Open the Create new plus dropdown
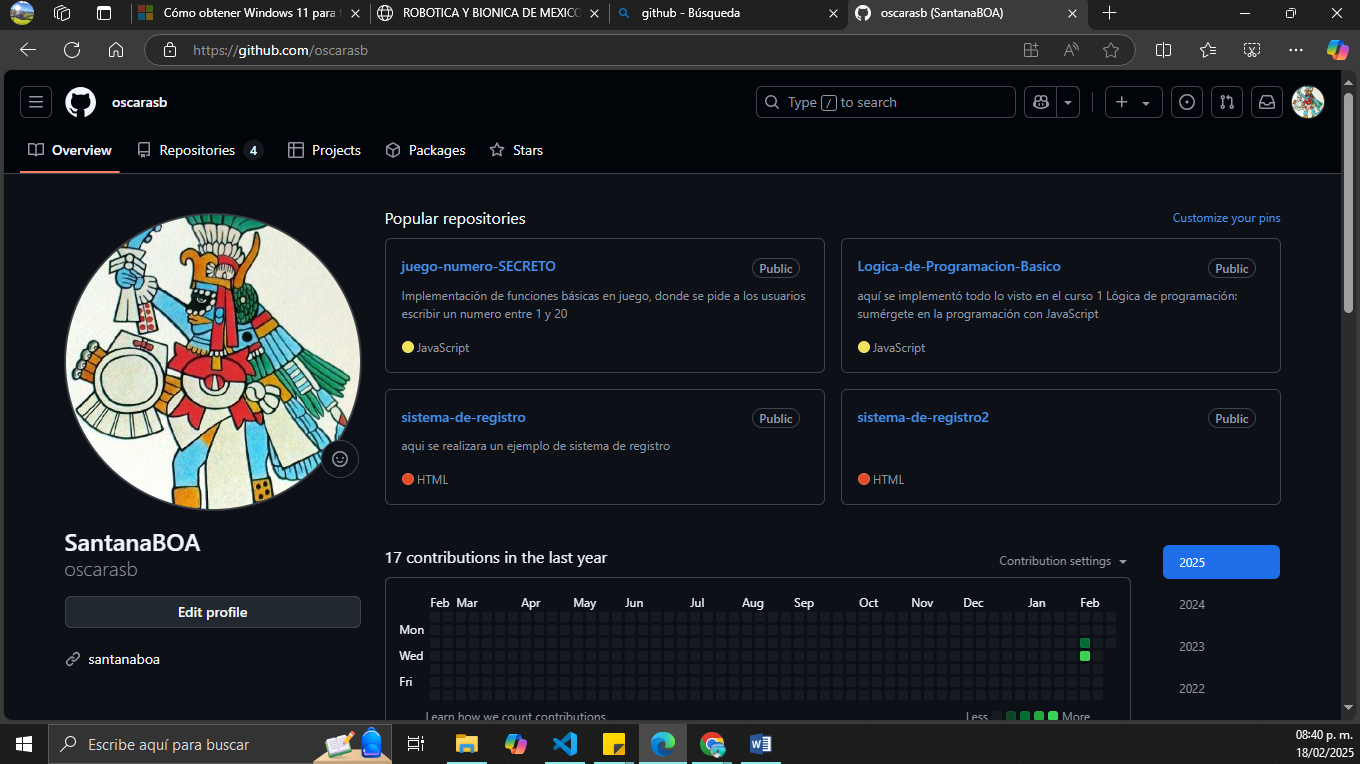The width and height of the screenshot is (1360, 764). point(1133,102)
